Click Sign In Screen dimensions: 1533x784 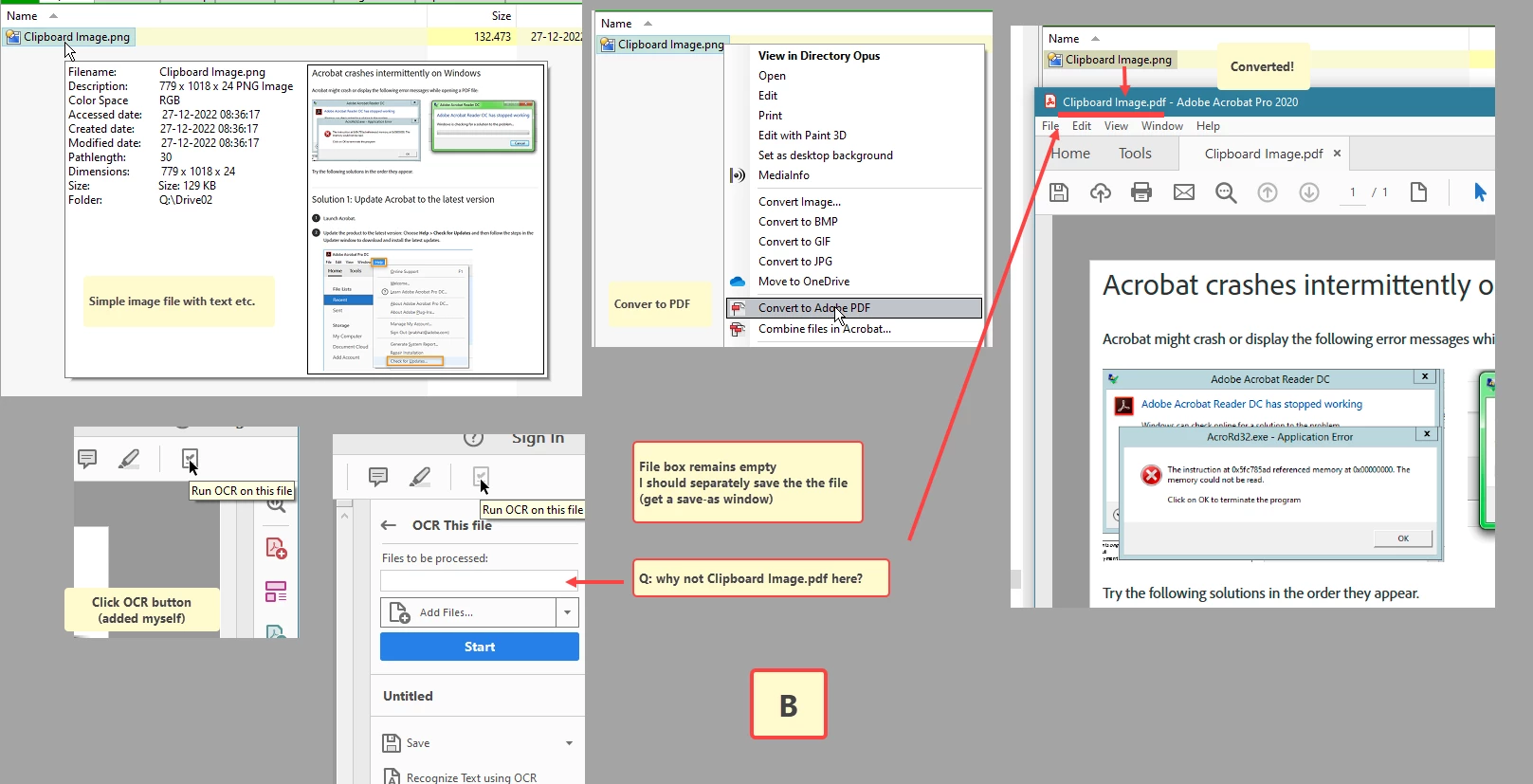pyautogui.click(x=538, y=438)
